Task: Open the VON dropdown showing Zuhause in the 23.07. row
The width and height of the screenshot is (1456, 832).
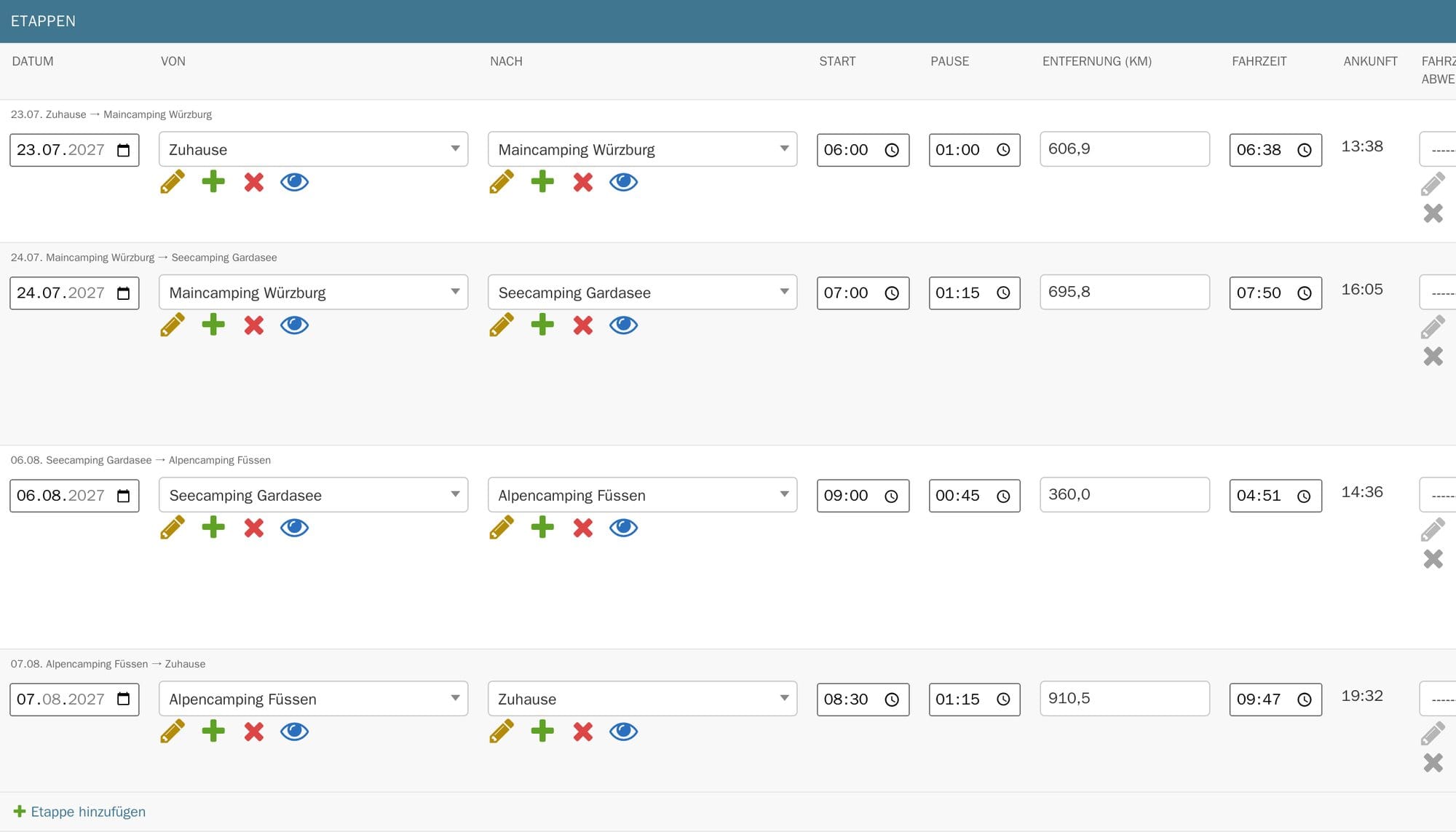Action: click(x=314, y=149)
